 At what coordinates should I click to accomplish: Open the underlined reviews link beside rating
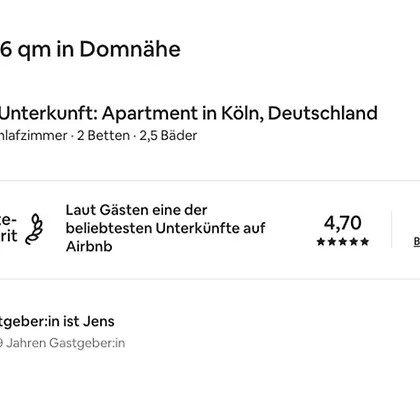point(417,242)
